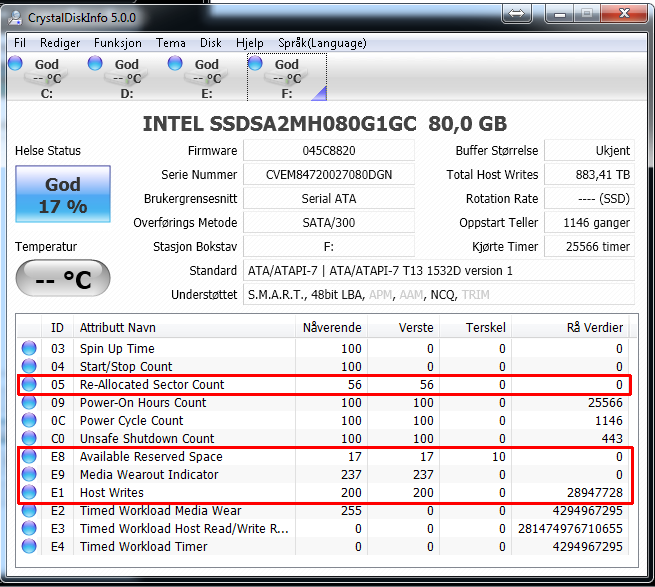
Task: Click status orb of Available Reserved Space row
Action: tap(29, 456)
